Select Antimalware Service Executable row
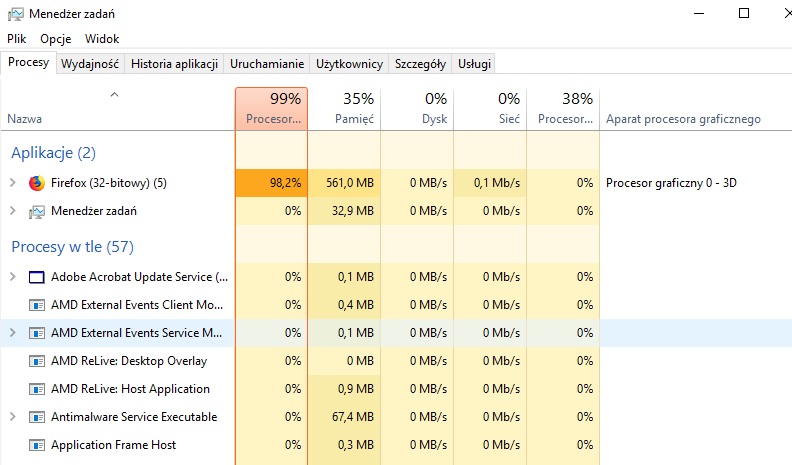The height and width of the screenshot is (465, 792). click(x=396, y=417)
